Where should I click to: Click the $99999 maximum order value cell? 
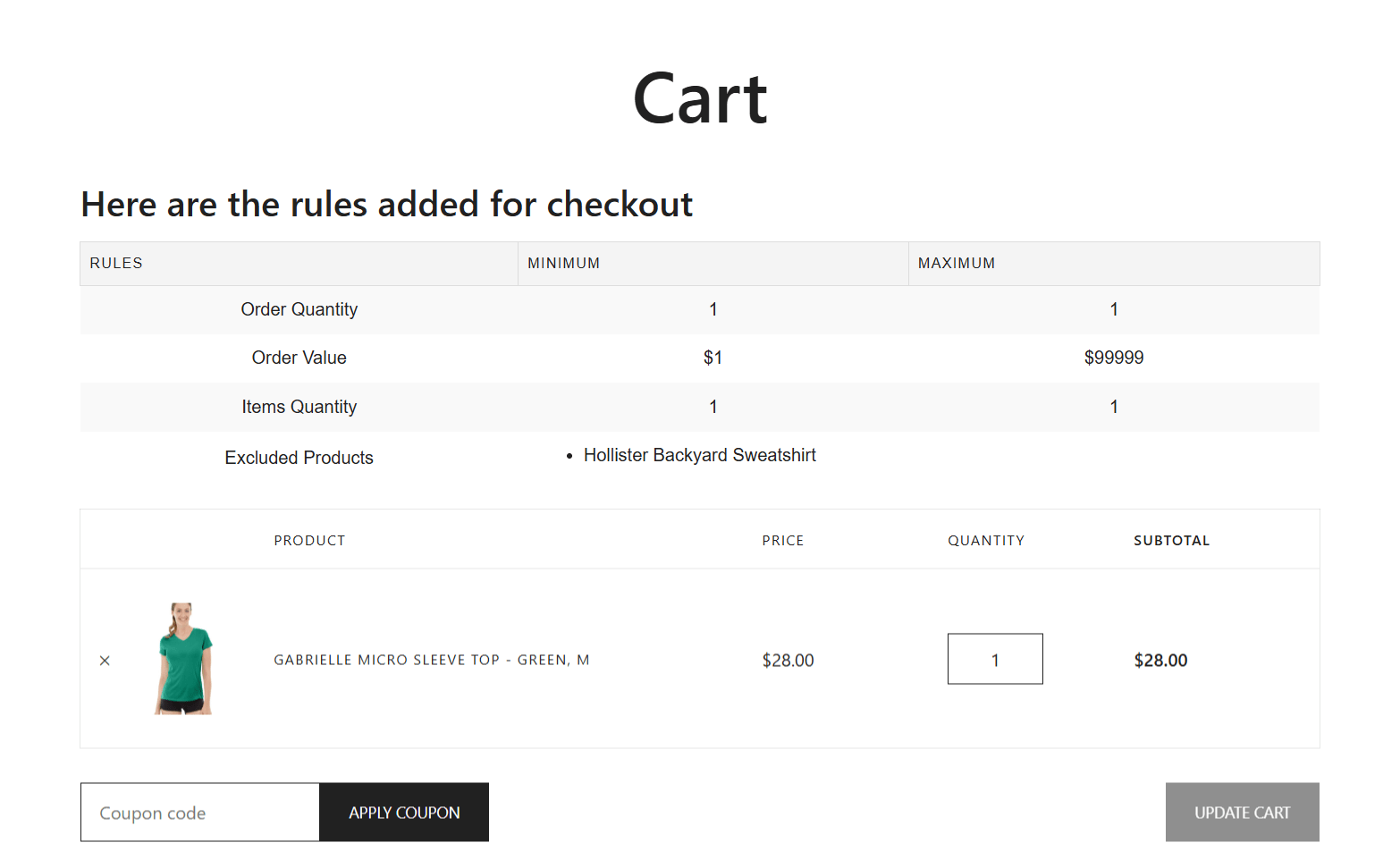(x=1114, y=358)
